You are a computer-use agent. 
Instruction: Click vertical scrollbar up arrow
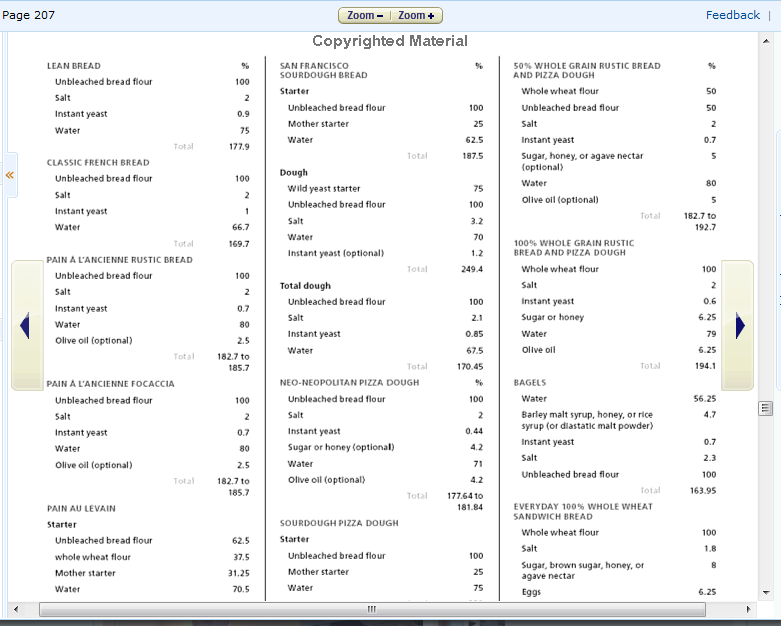pyautogui.click(x=766, y=41)
